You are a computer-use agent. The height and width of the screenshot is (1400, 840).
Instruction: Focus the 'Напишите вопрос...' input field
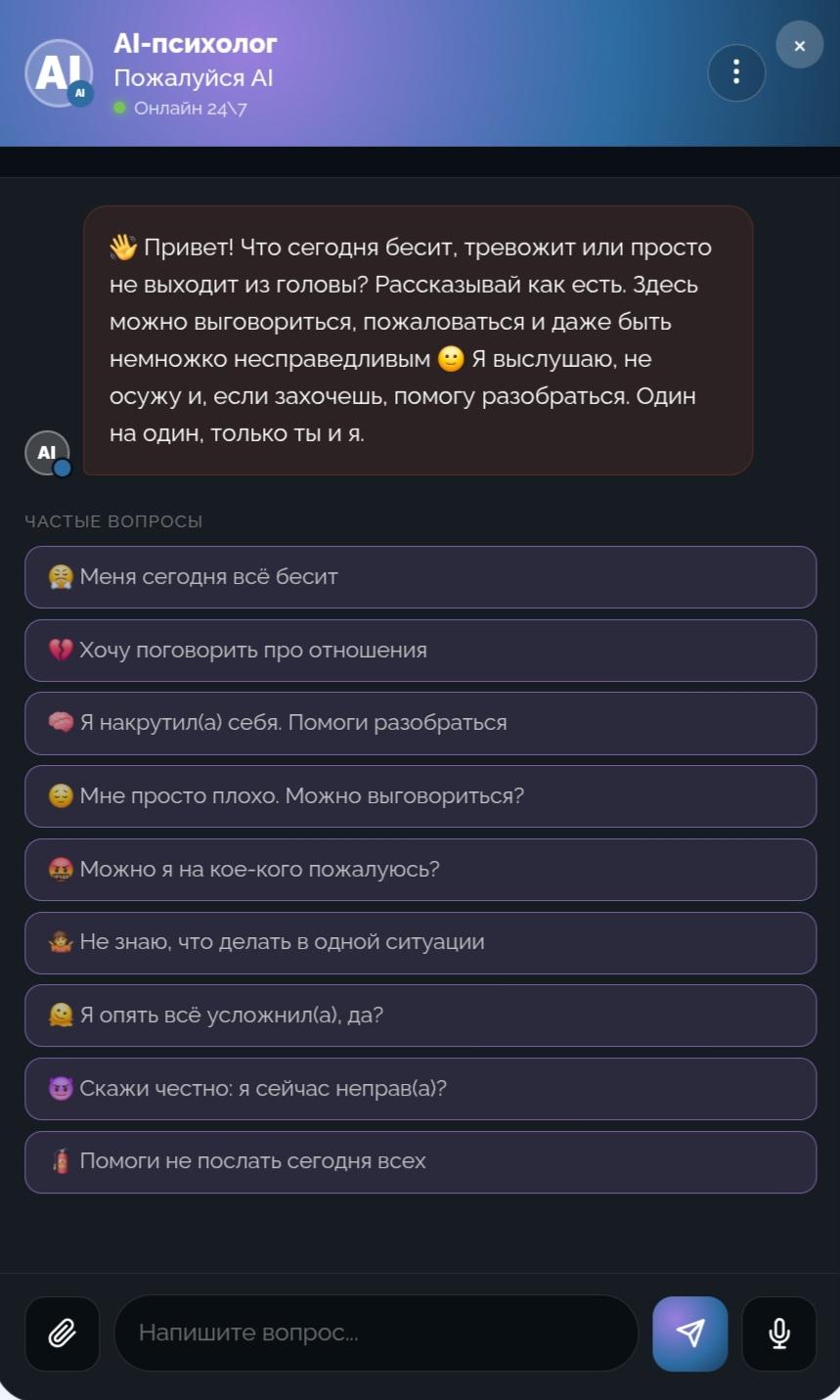(x=376, y=1333)
